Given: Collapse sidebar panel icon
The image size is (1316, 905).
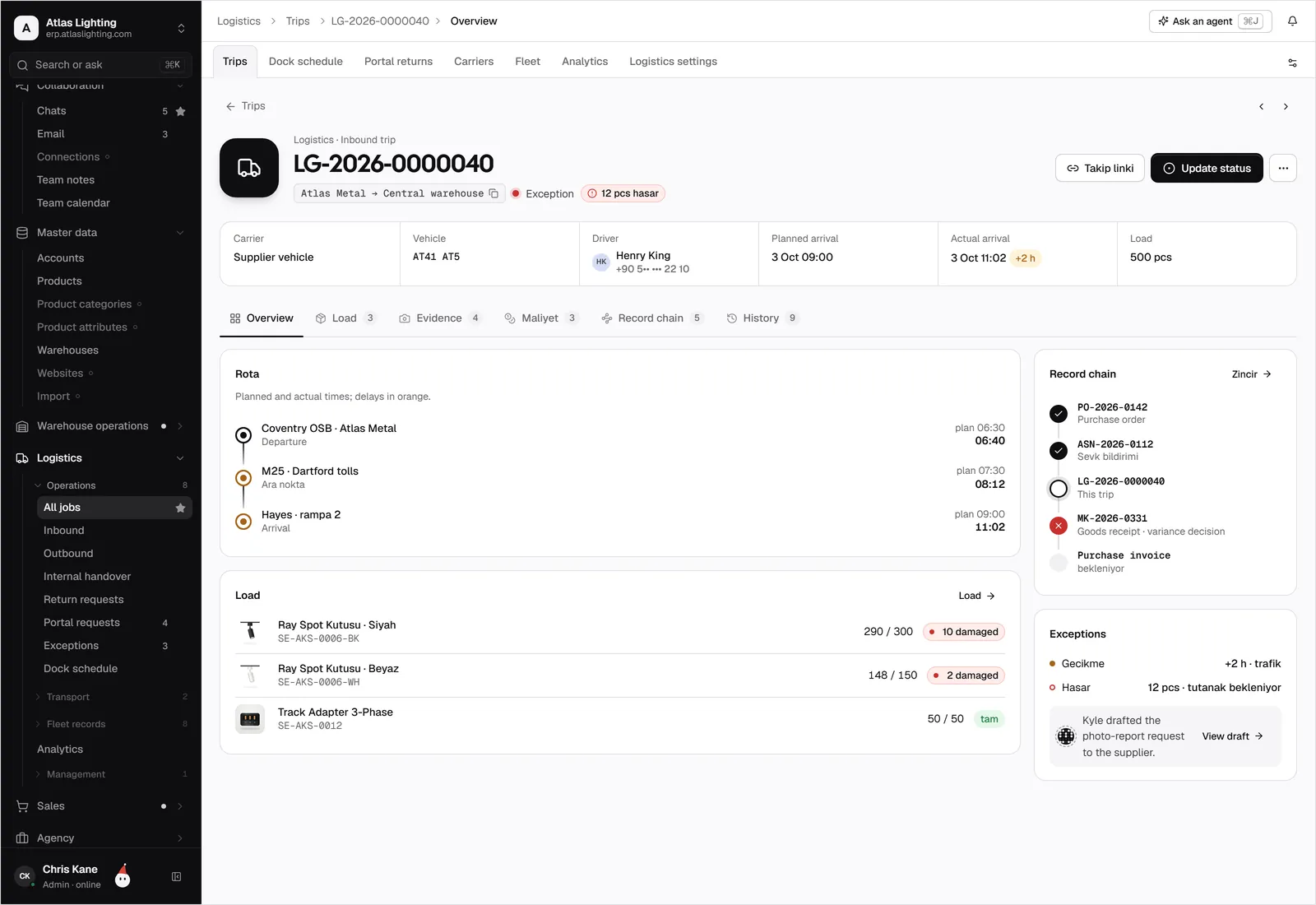Looking at the screenshot, I should coord(176,877).
